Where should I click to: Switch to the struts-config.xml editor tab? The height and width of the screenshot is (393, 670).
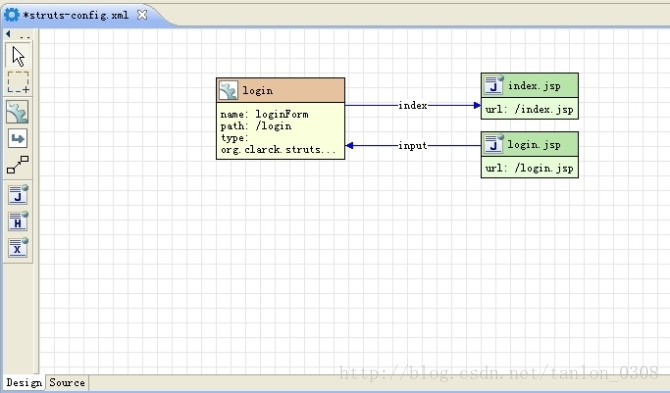76,15
